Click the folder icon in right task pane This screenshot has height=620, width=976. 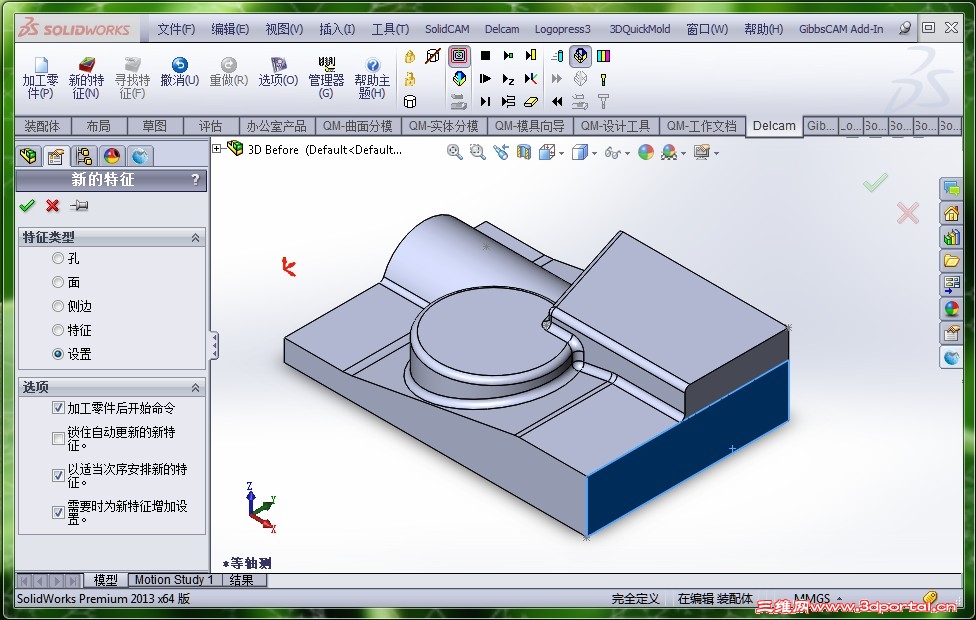point(952,260)
